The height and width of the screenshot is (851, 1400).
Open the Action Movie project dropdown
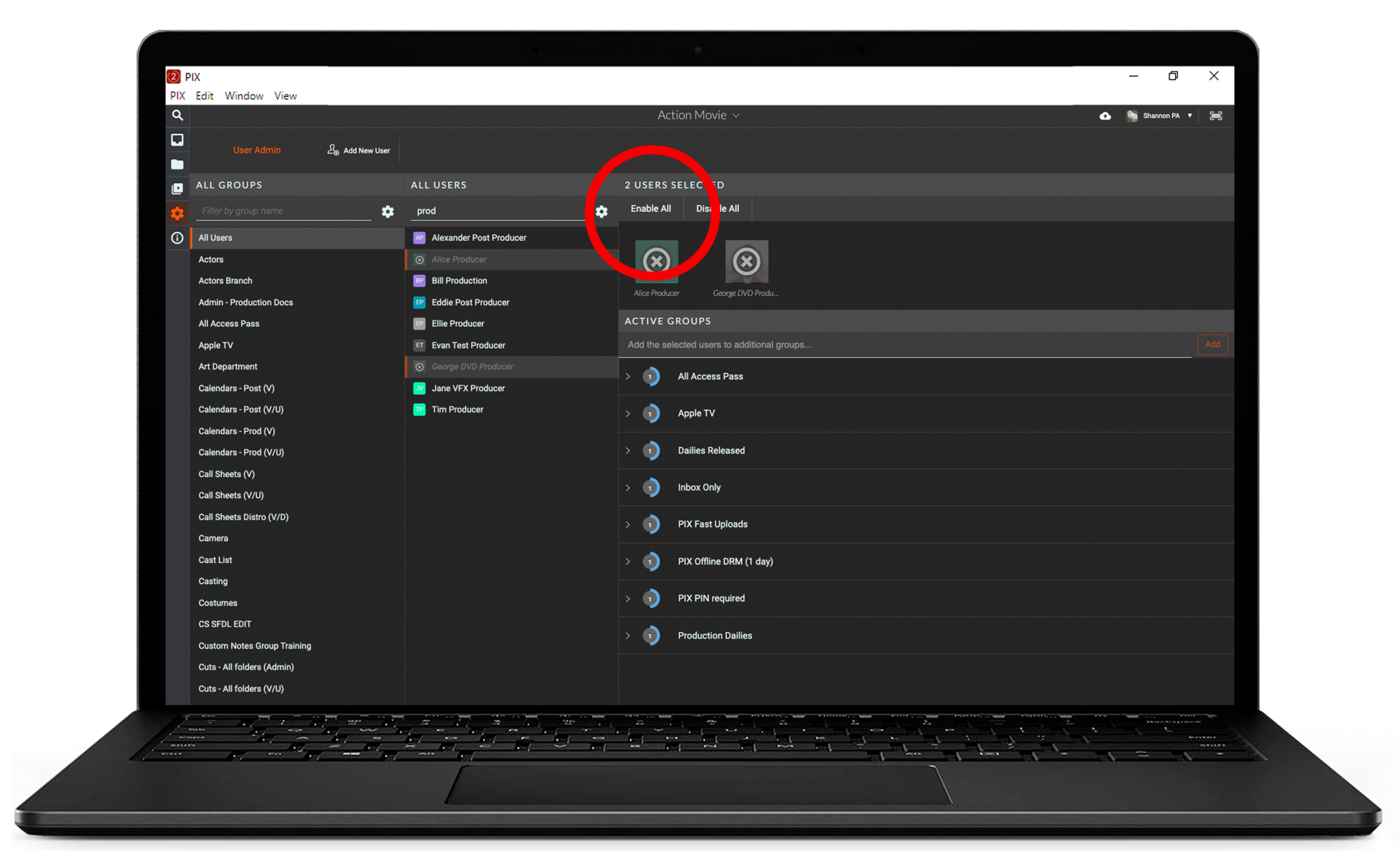pos(698,115)
